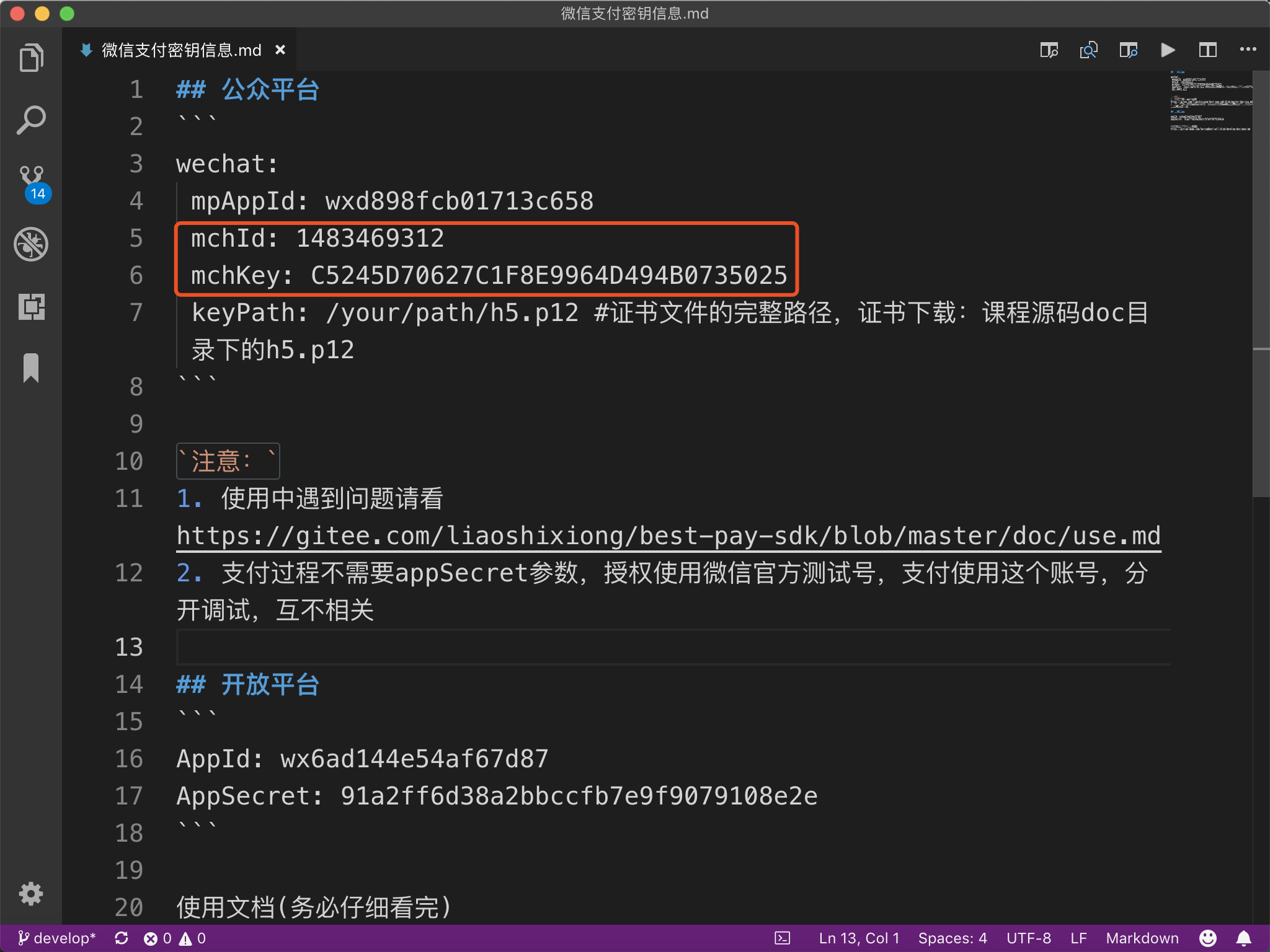Screen dimensions: 1270x952
Task: Send feedback via the smiley icon
Action: pos(1207,938)
